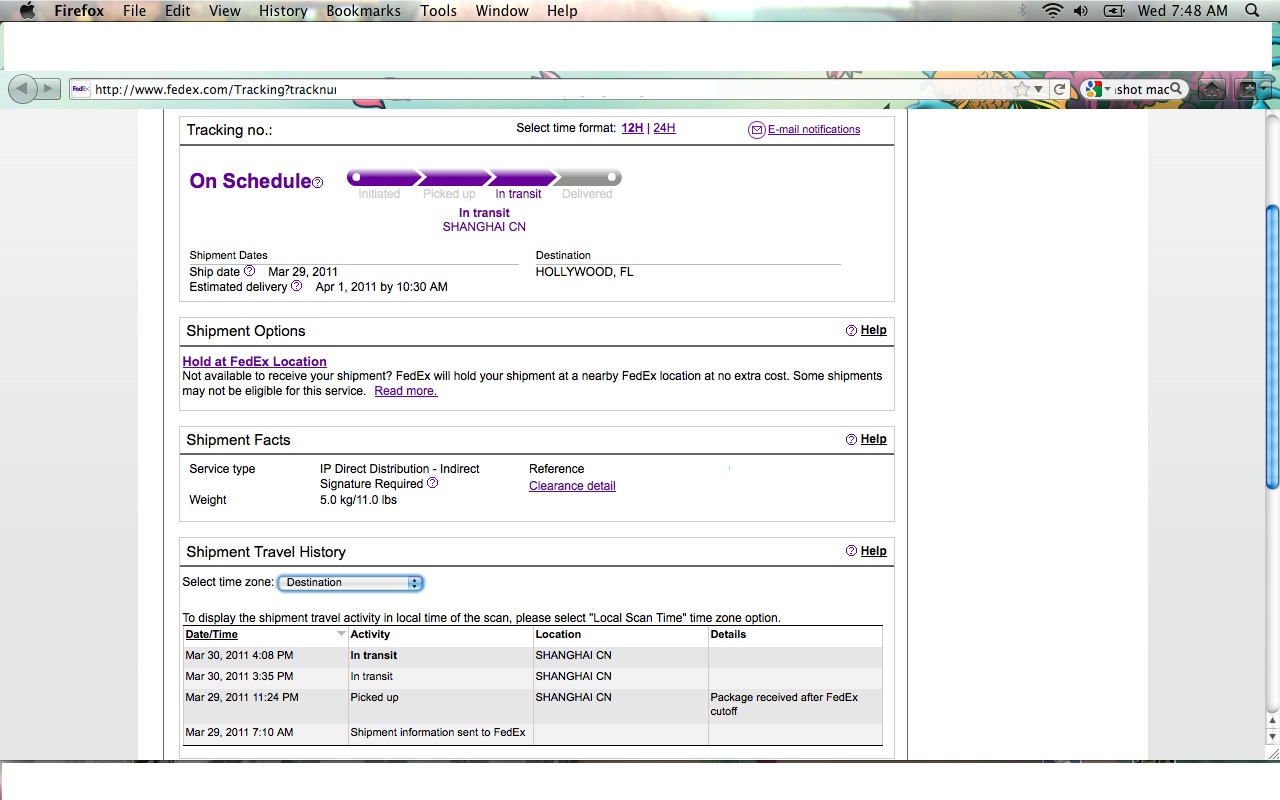
Task: Open Help link in Shipment Options section
Action: pos(873,330)
